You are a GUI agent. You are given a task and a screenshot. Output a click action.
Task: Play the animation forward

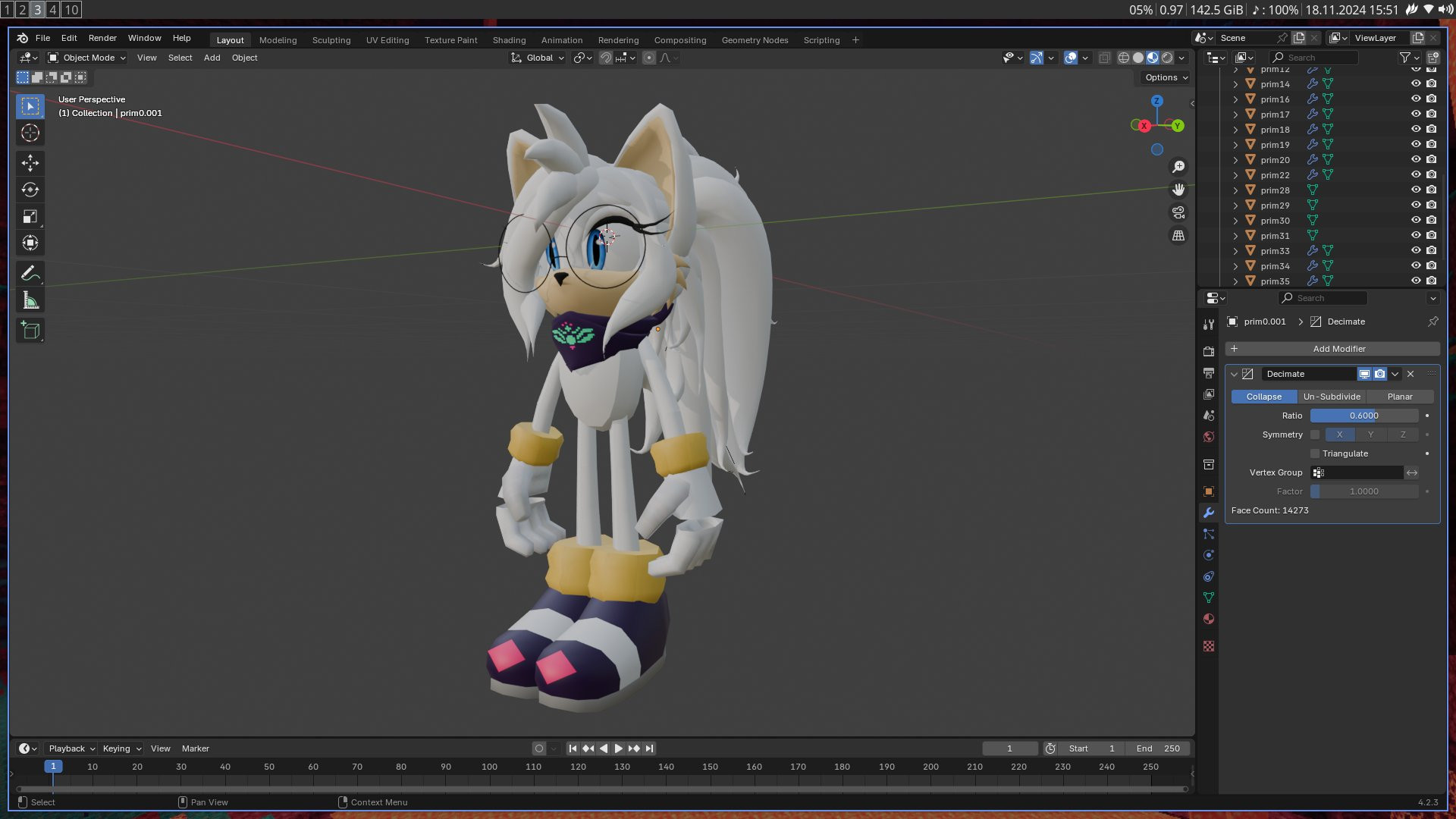coord(618,748)
